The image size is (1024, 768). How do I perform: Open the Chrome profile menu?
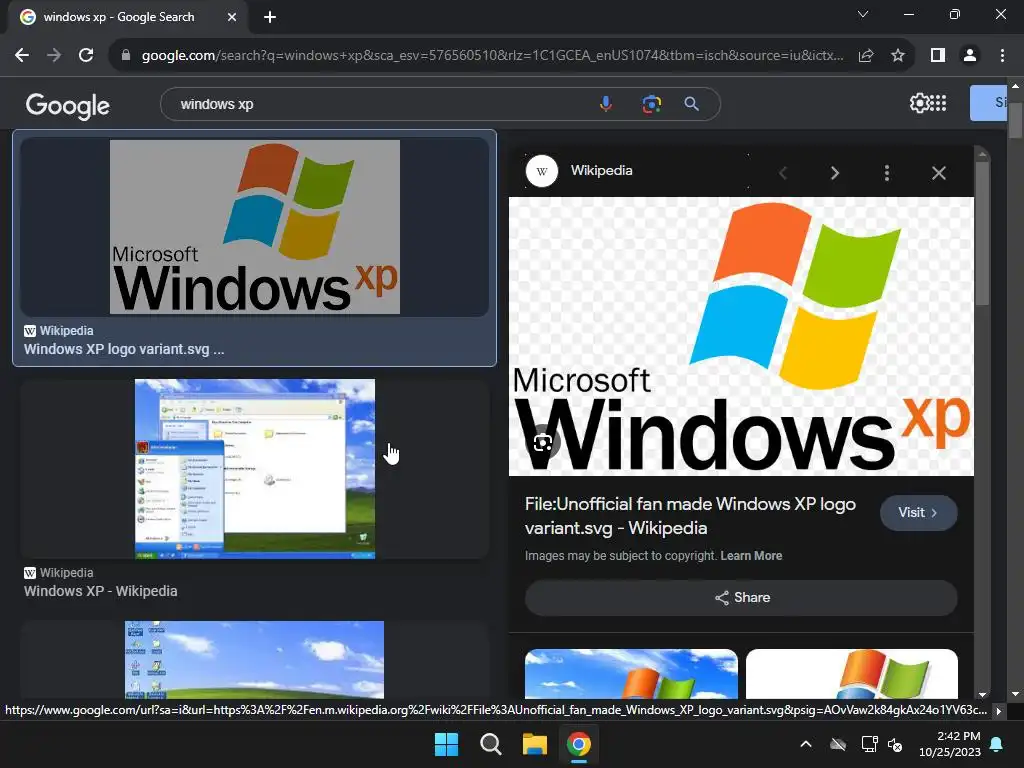point(970,56)
